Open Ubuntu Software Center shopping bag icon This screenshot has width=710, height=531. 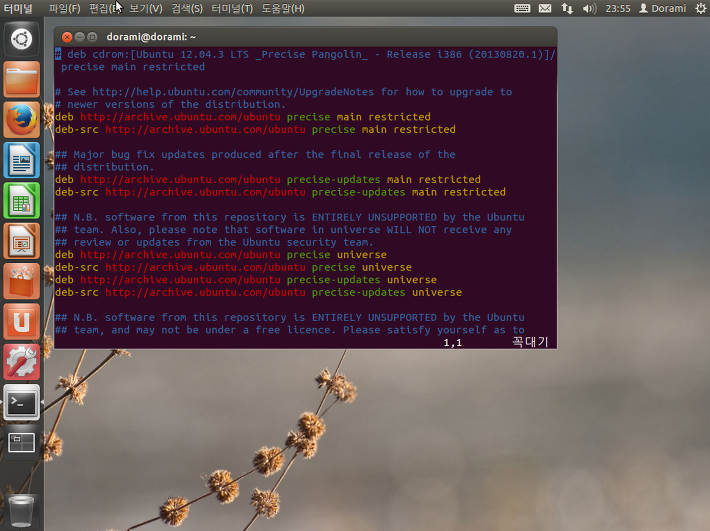(x=21, y=282)
